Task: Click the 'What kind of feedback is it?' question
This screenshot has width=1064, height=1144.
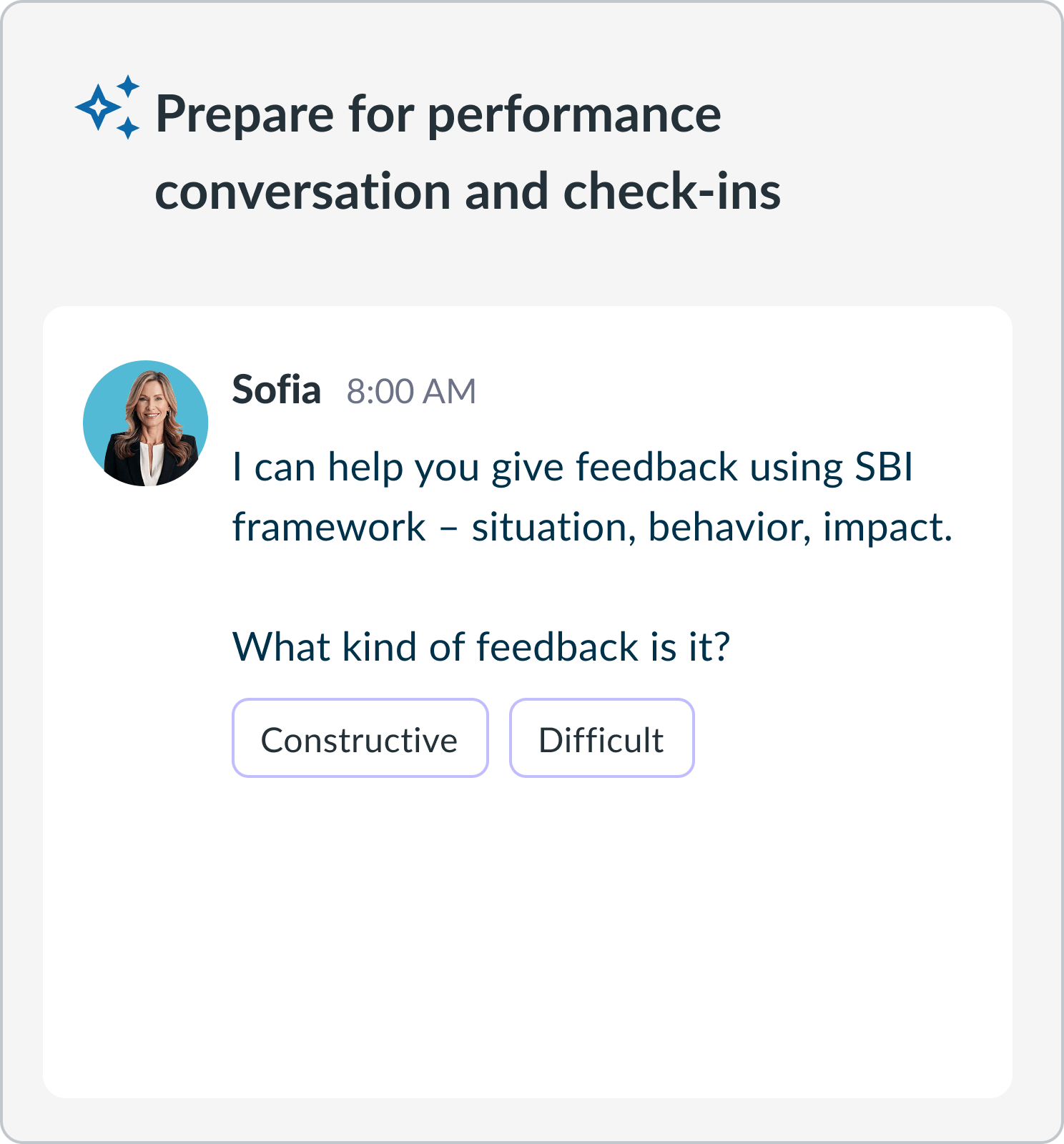Action: 481,647
